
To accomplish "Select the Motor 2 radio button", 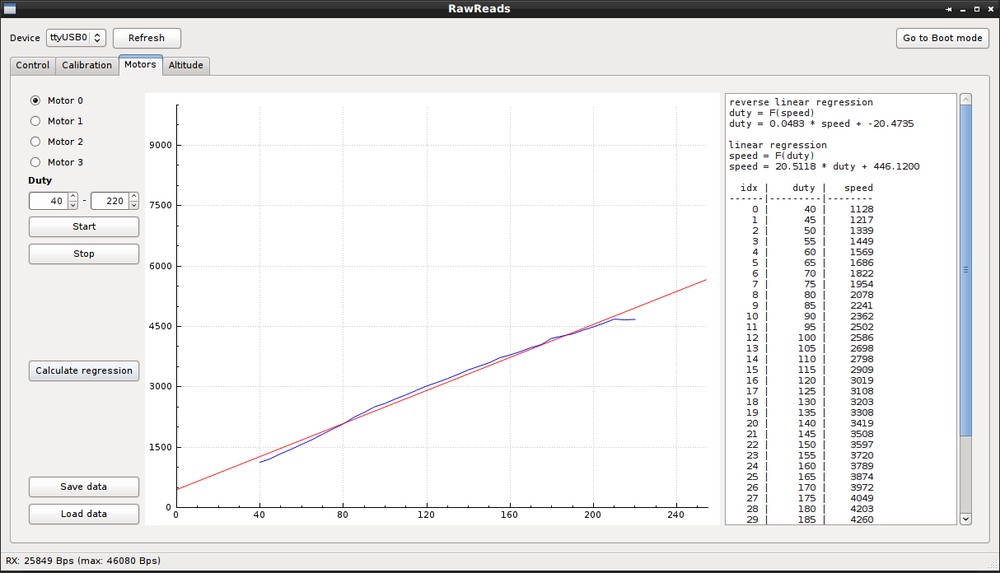I will point(36,142).
